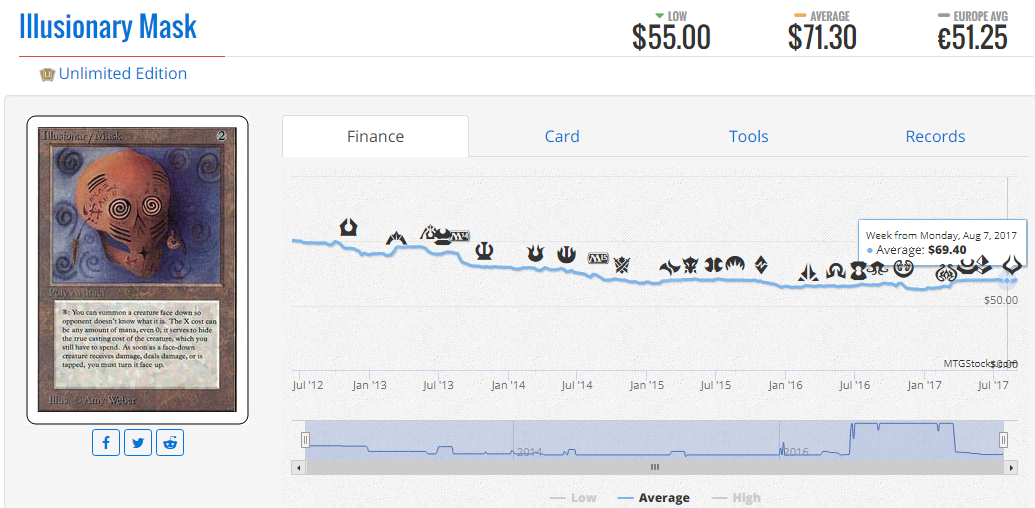Click the Fate Reforged set symbol
This screenshot has height=508, width=1035.
pos(670,267)
